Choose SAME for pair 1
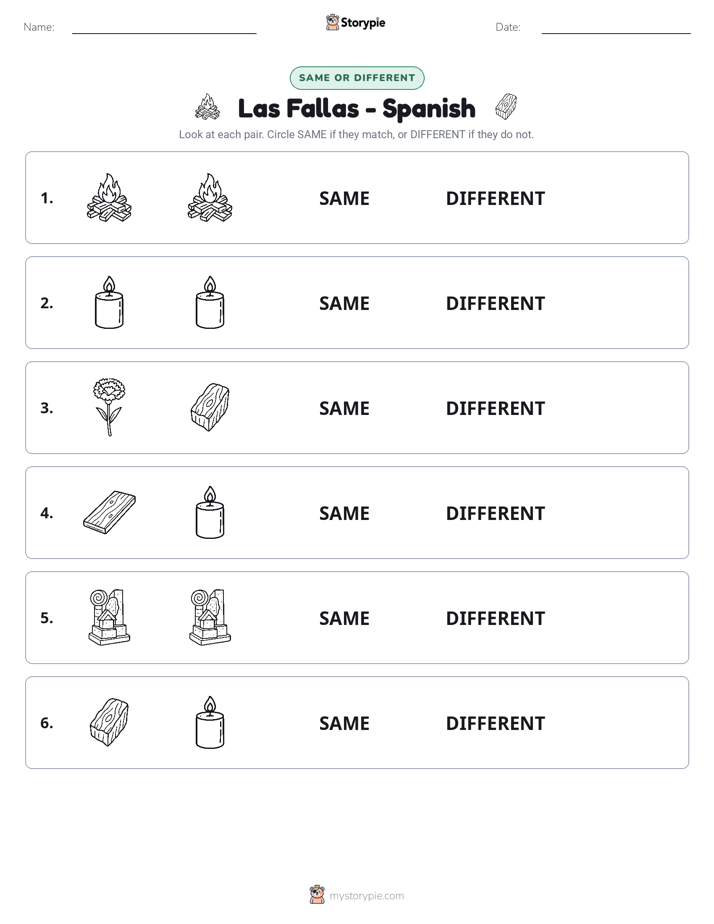The image size is (714, 924). (x=344, y=199)
